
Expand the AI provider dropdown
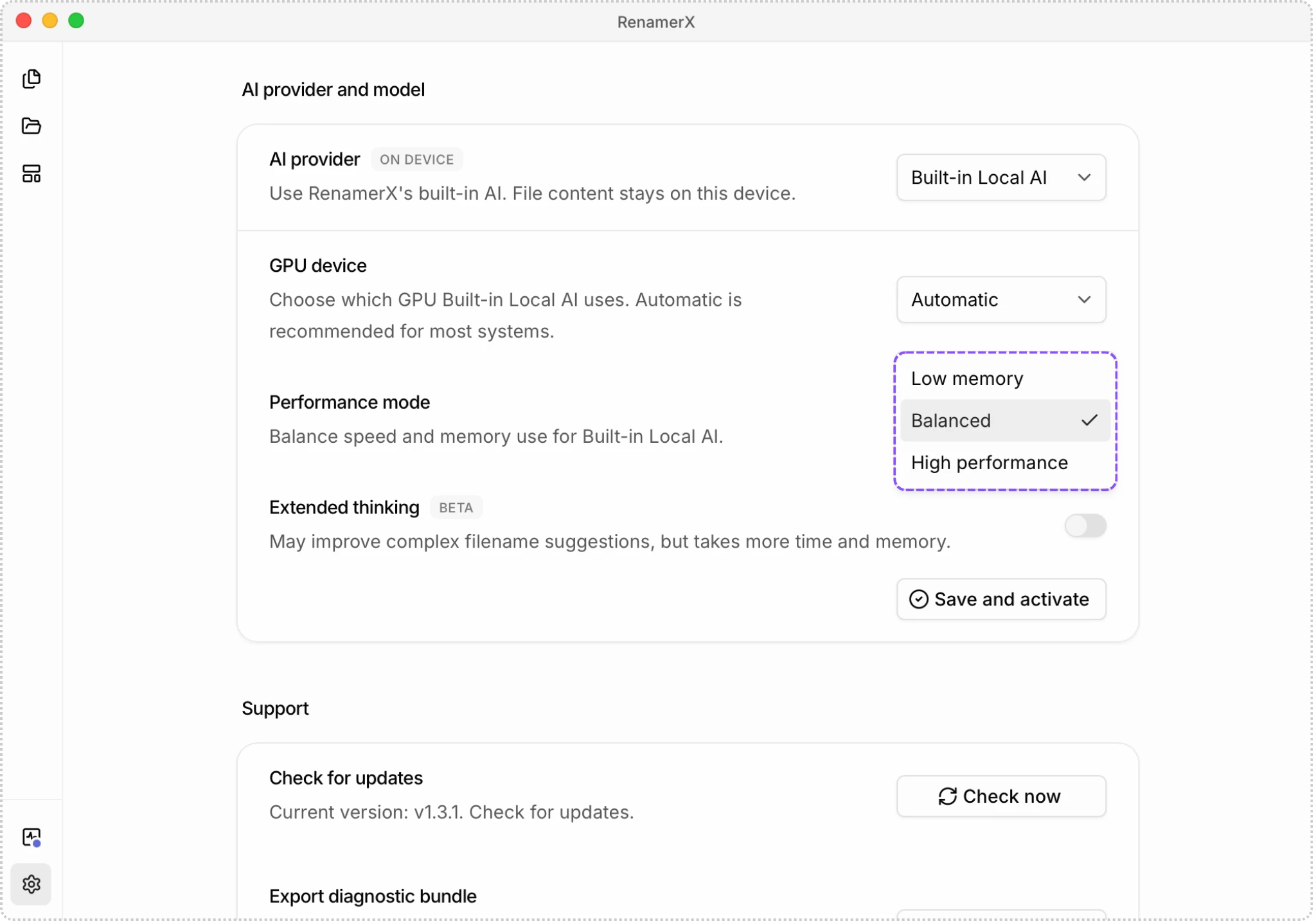click(x=1001, y=177)
